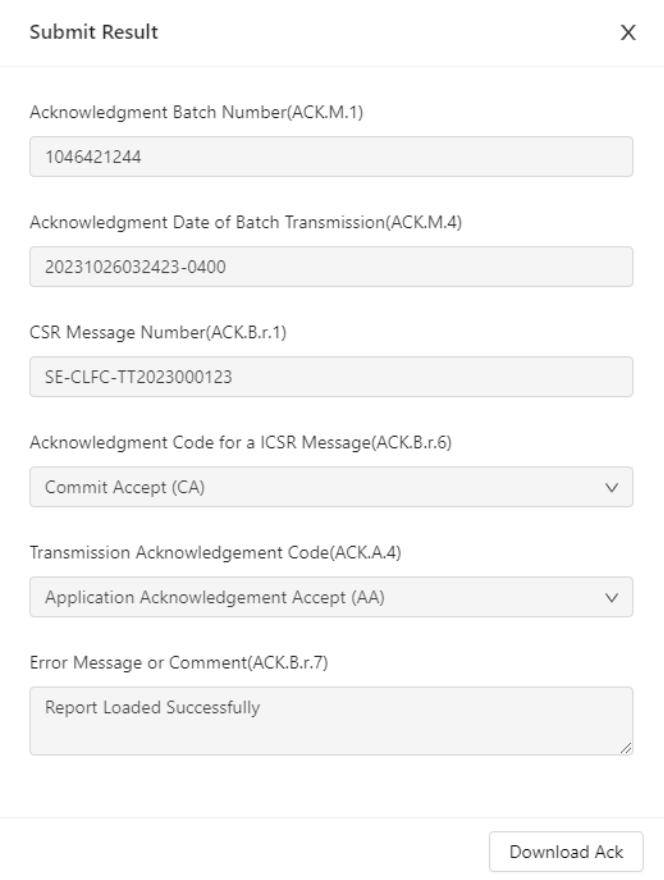This screenshot has width=664, height=880.
Task: Close the Submit Result dialog
Action: [629, 33]
